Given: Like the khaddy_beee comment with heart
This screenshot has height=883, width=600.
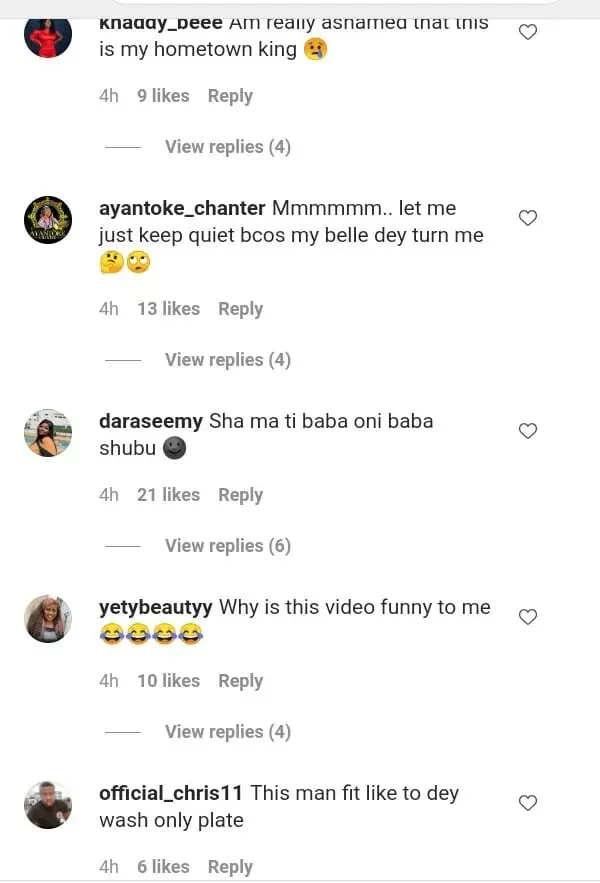Looking at the screenshot, I should pyautogui.click(x=528, y=32).
